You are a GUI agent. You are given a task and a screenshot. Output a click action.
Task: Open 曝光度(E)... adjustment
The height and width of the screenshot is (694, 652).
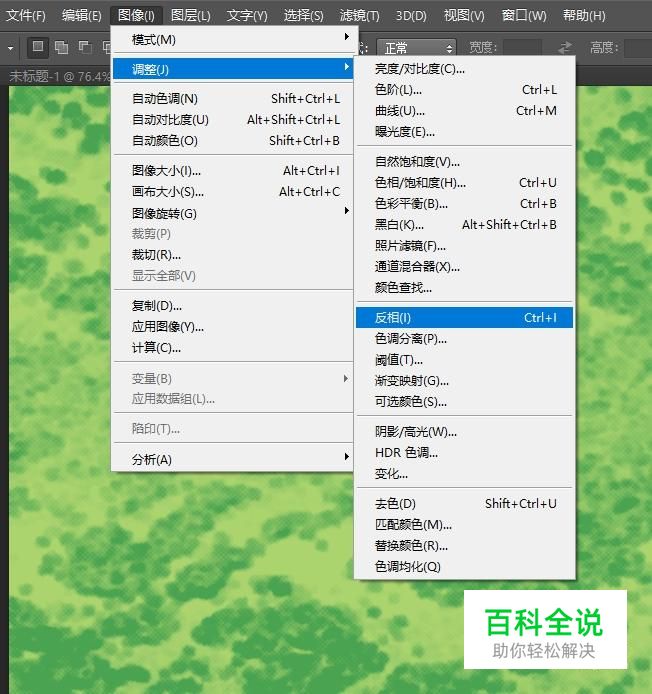464,132
